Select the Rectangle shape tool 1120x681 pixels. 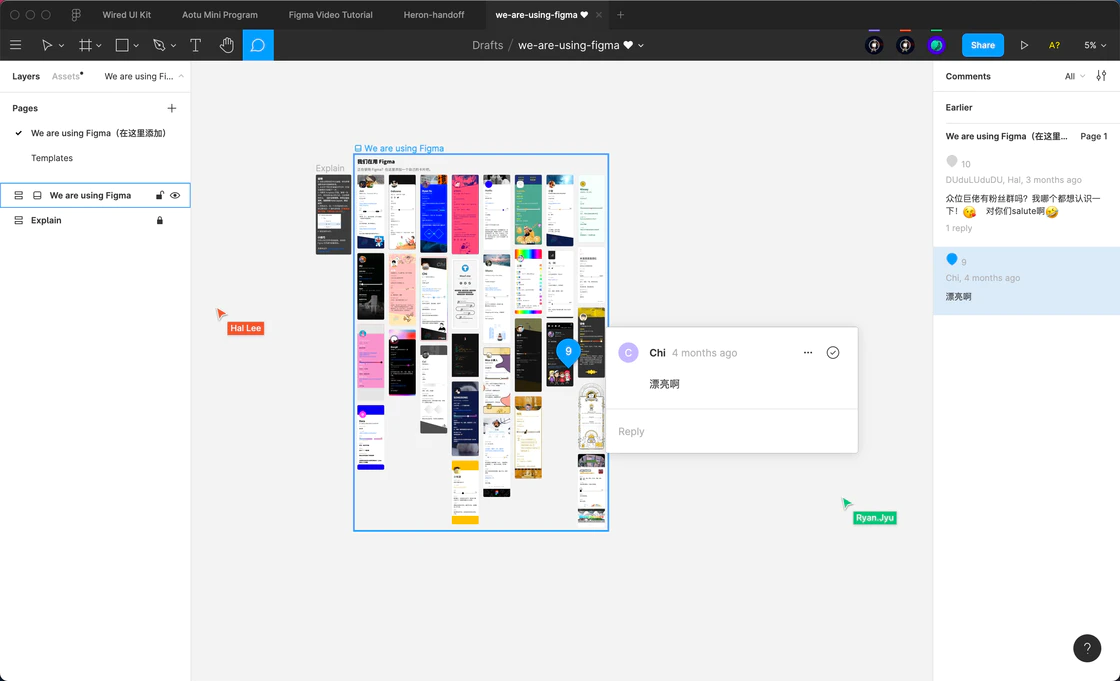pos(122,45)
